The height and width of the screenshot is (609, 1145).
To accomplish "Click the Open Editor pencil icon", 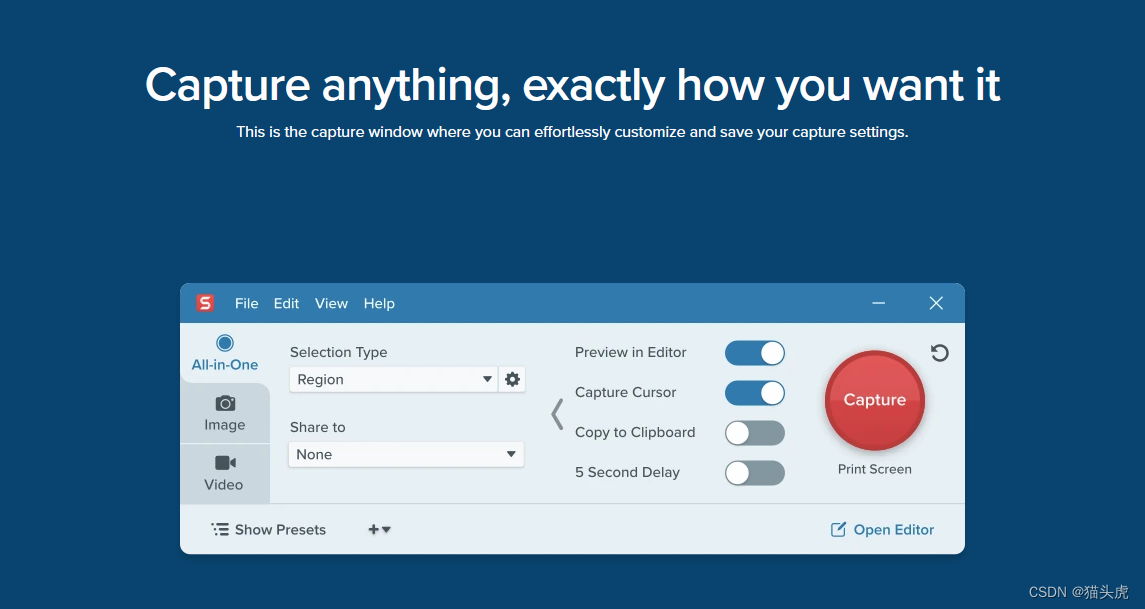I will click(x=838, y=529).
